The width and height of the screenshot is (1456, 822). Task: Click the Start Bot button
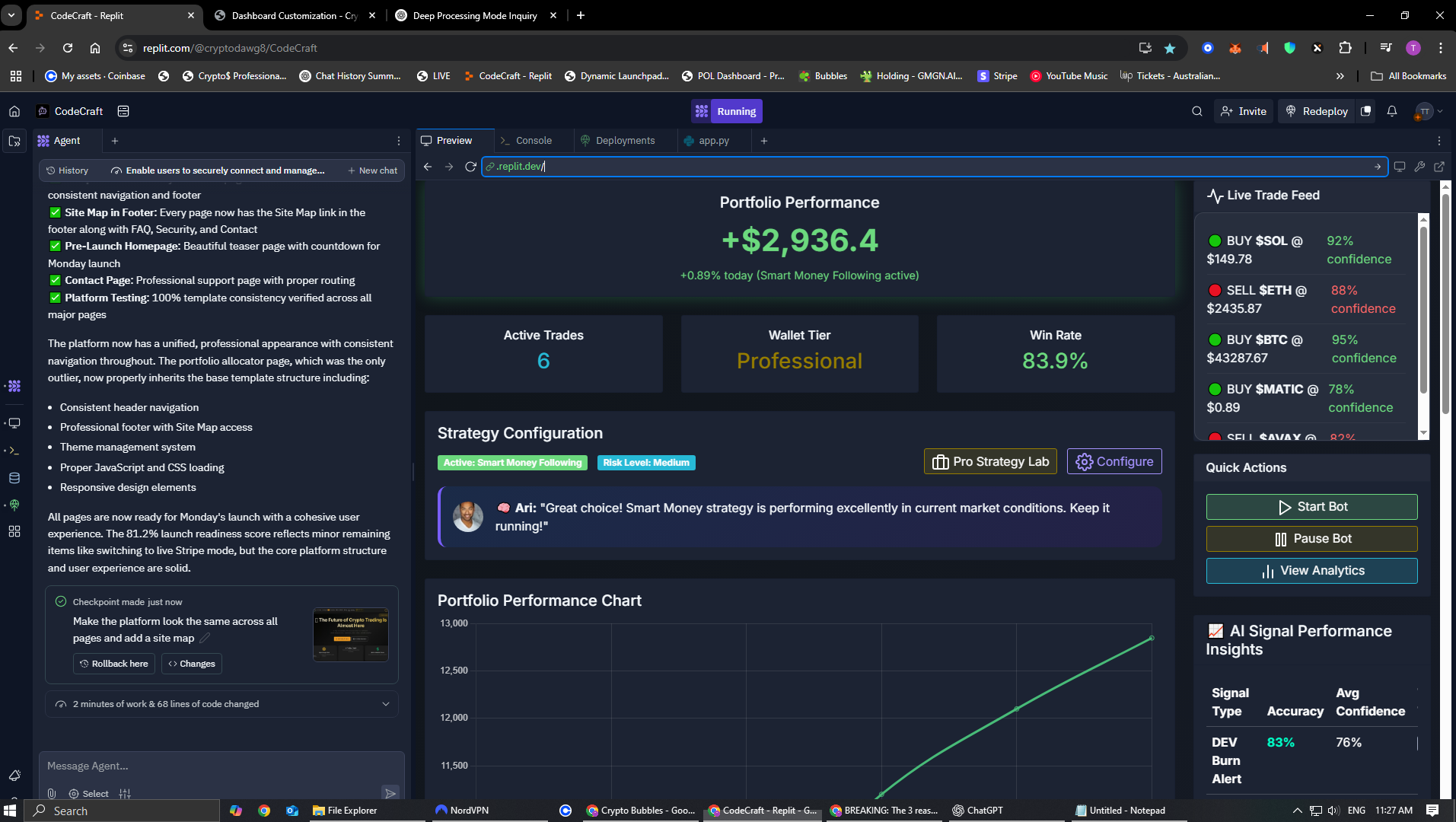tap(1311, 507)
